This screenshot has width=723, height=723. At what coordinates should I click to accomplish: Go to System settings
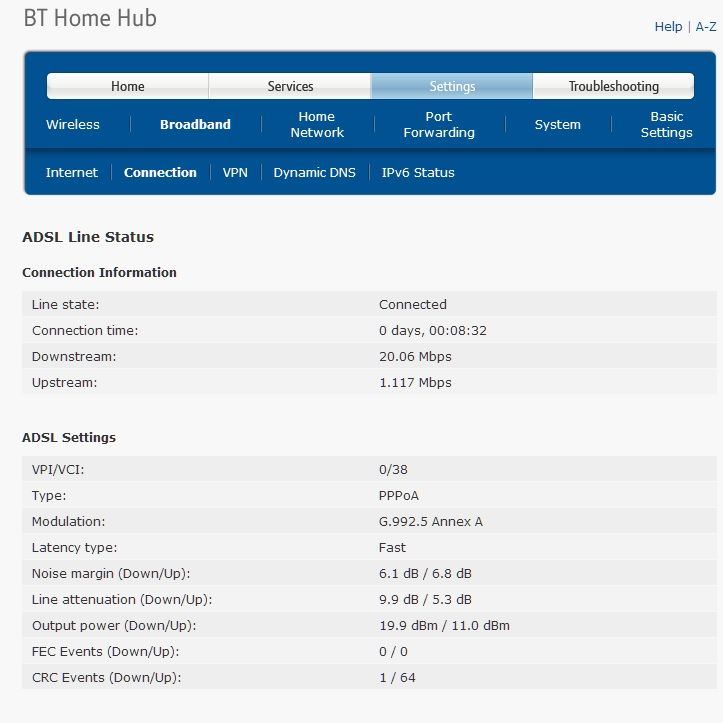point(557,124)
